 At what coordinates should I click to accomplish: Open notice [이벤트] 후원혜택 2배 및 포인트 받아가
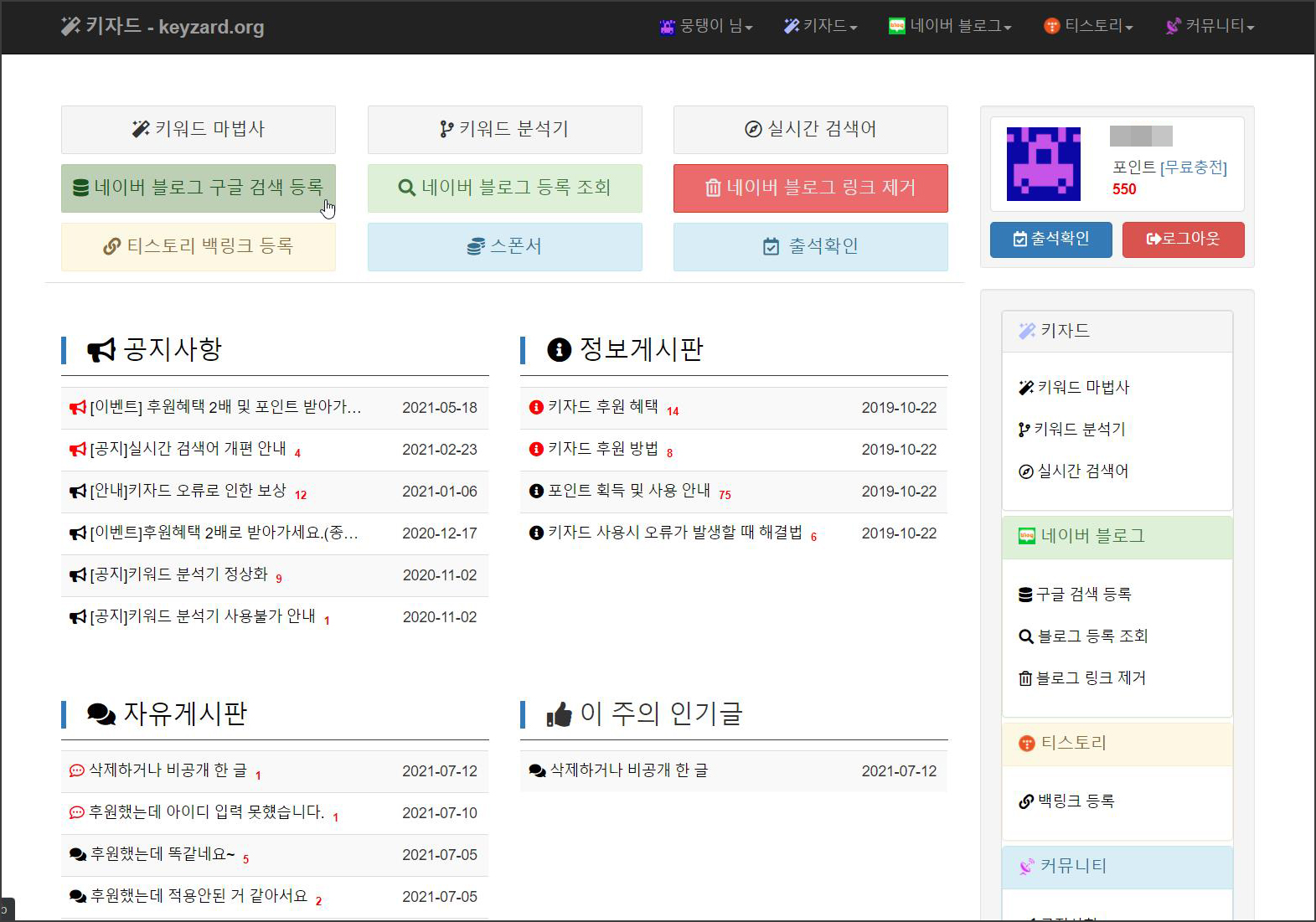point(225,408)
